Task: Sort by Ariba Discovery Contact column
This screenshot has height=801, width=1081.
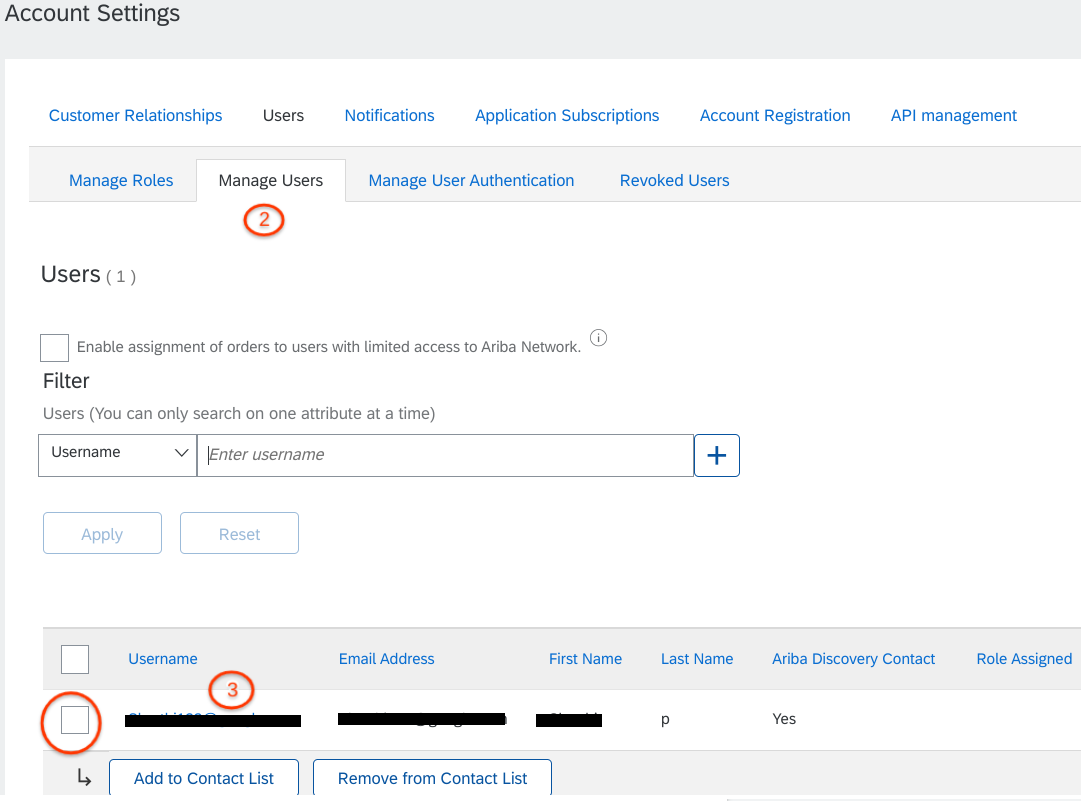Action: (x=853, y=659)
